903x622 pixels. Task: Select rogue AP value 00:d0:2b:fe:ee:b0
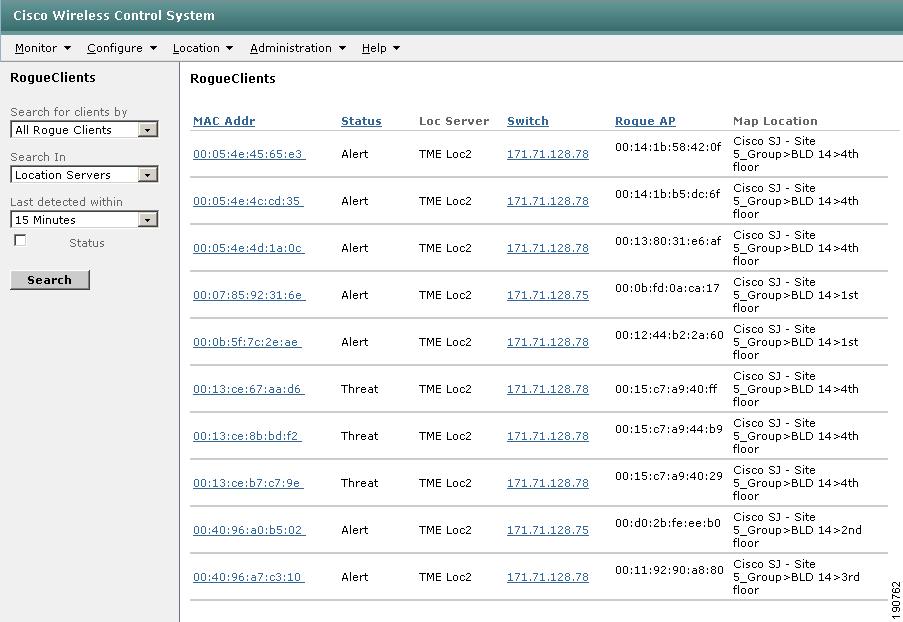tap(668, 524)
